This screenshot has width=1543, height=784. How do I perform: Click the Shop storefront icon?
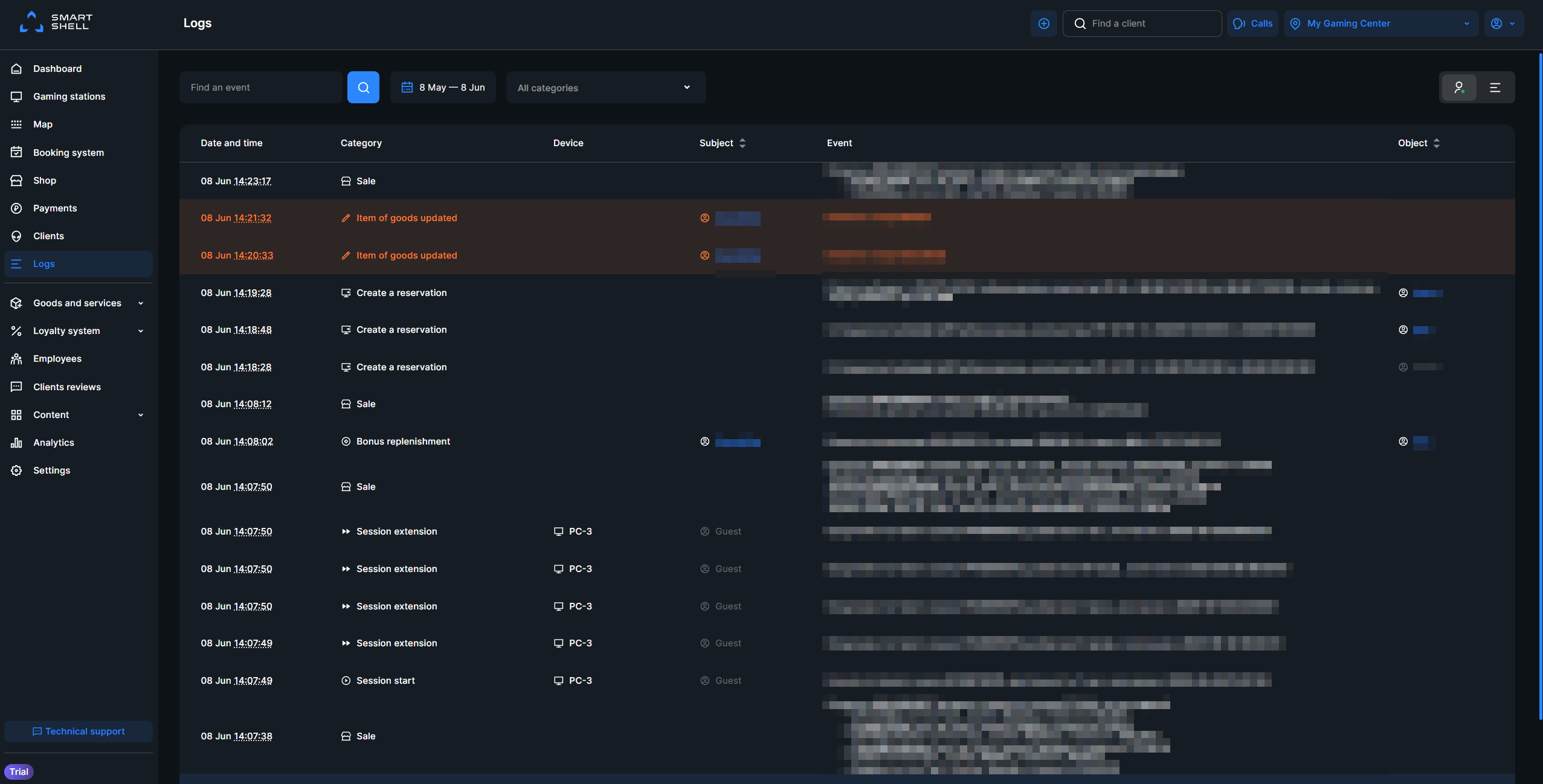(16, 180)
